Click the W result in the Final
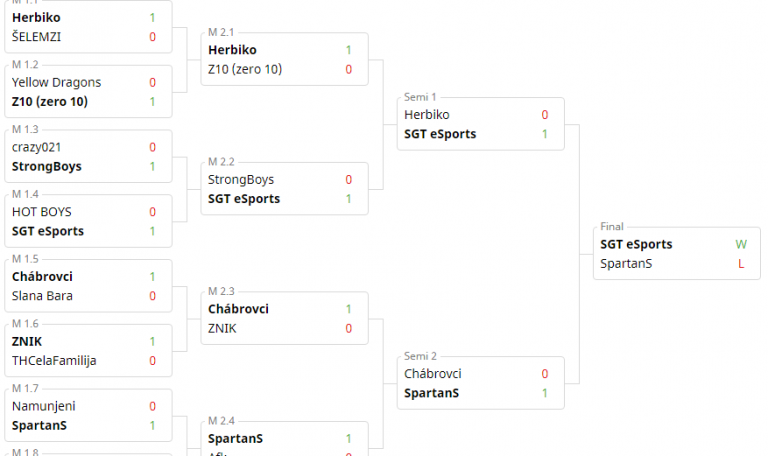 [740, 244]
